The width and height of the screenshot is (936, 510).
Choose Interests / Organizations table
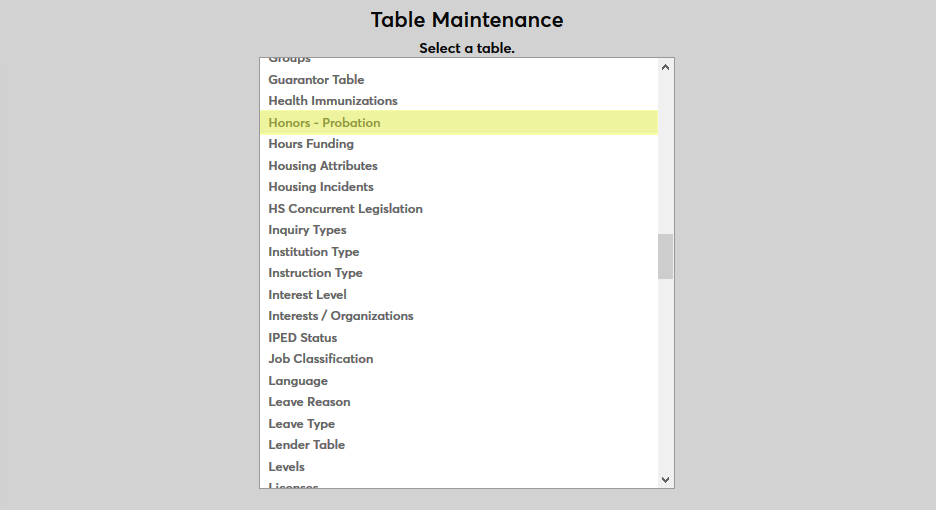pos(341,316)
